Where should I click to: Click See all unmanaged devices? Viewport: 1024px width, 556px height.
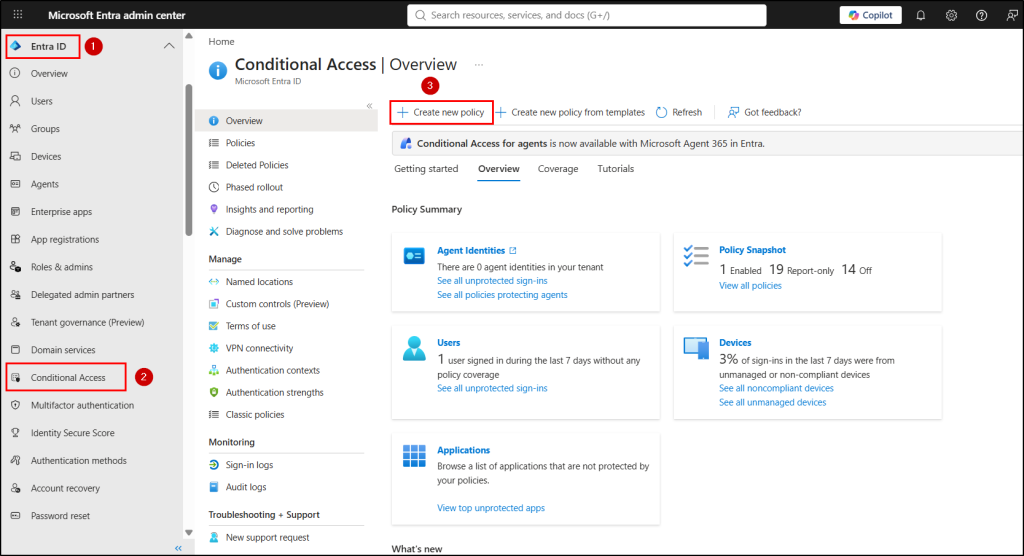pos(772,403)
